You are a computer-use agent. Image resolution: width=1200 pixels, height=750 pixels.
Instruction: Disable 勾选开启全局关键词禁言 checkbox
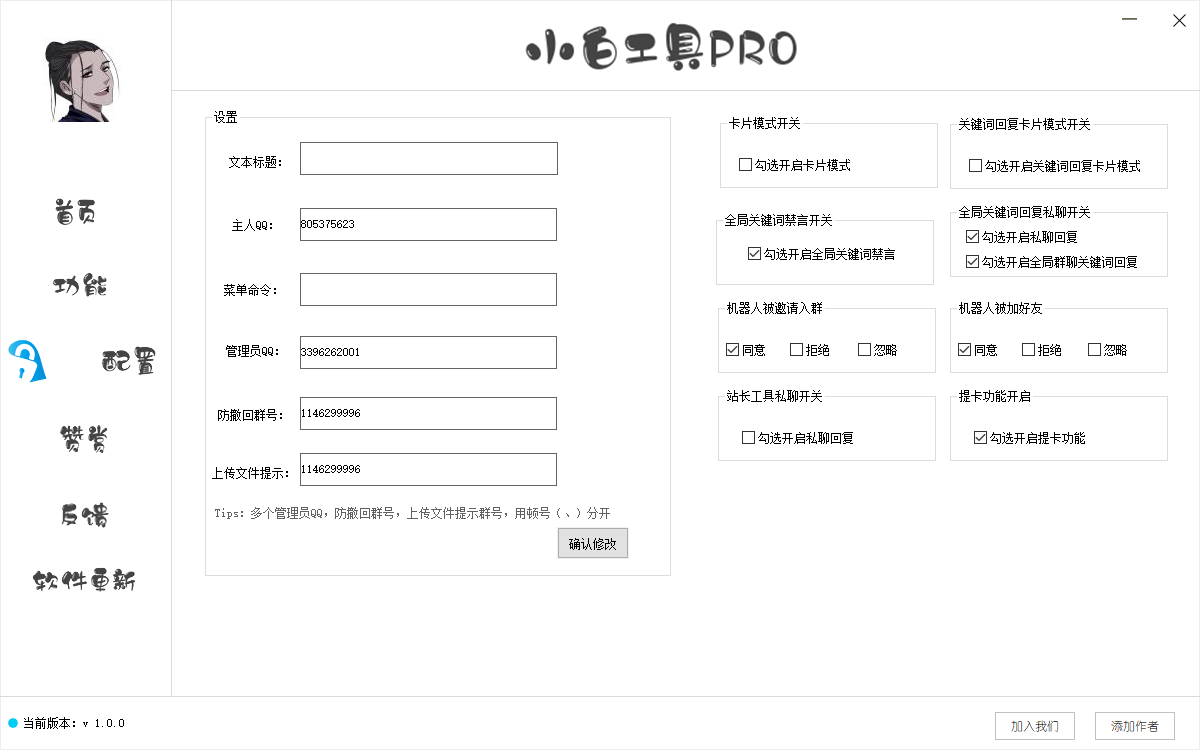point(754,254)
